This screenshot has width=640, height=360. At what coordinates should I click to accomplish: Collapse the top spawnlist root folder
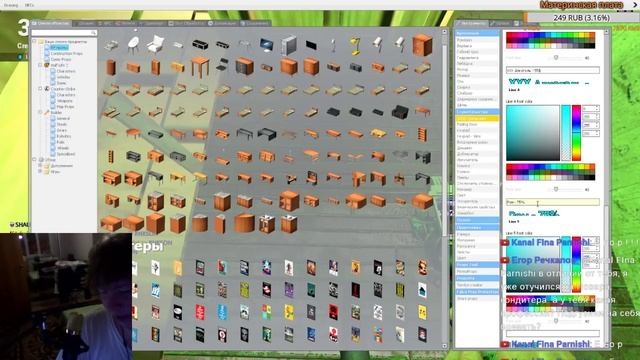[x=35, y=41]
